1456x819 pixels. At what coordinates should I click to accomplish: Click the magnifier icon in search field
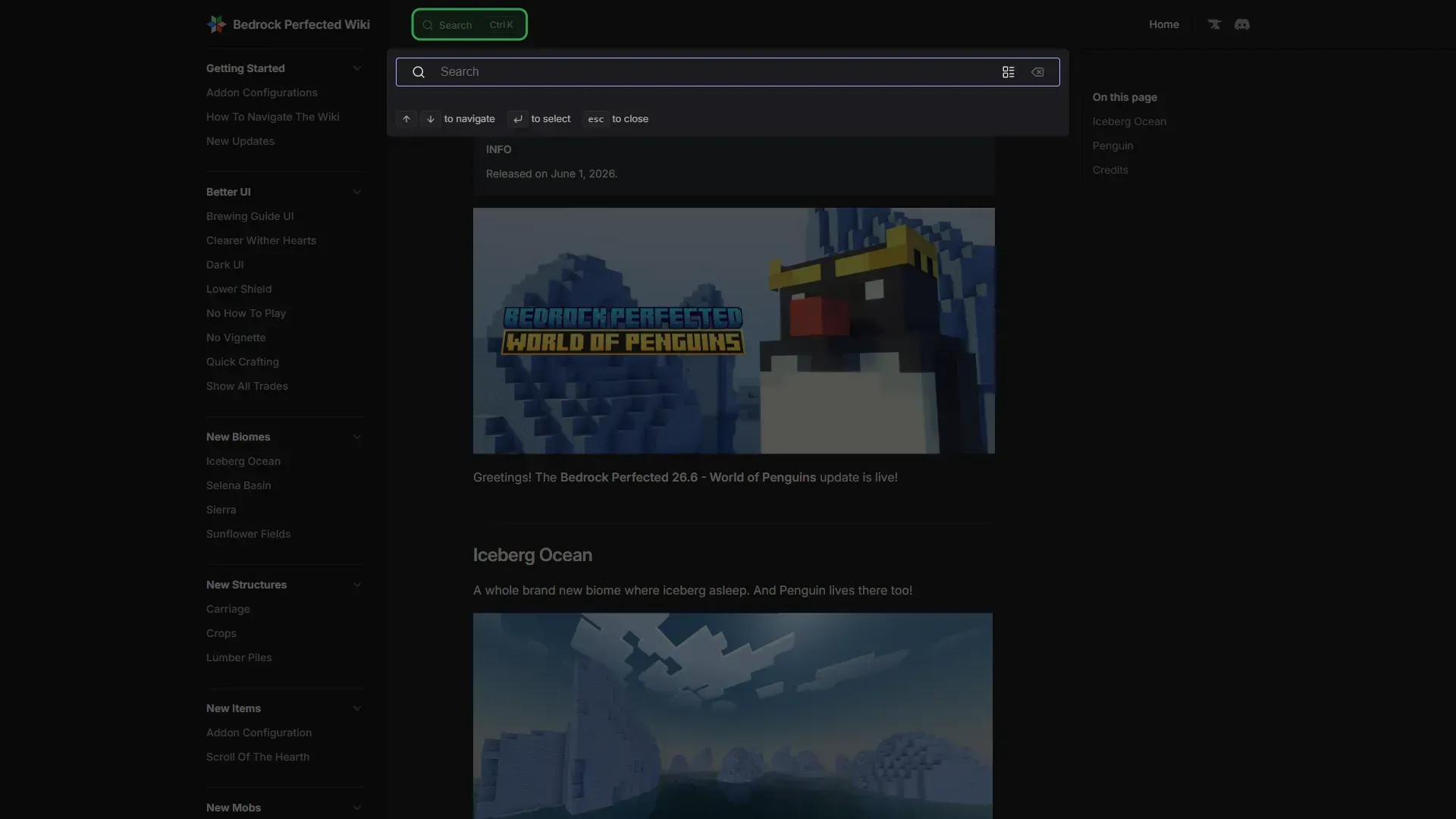pyautogui.click(x=419, y=72)
